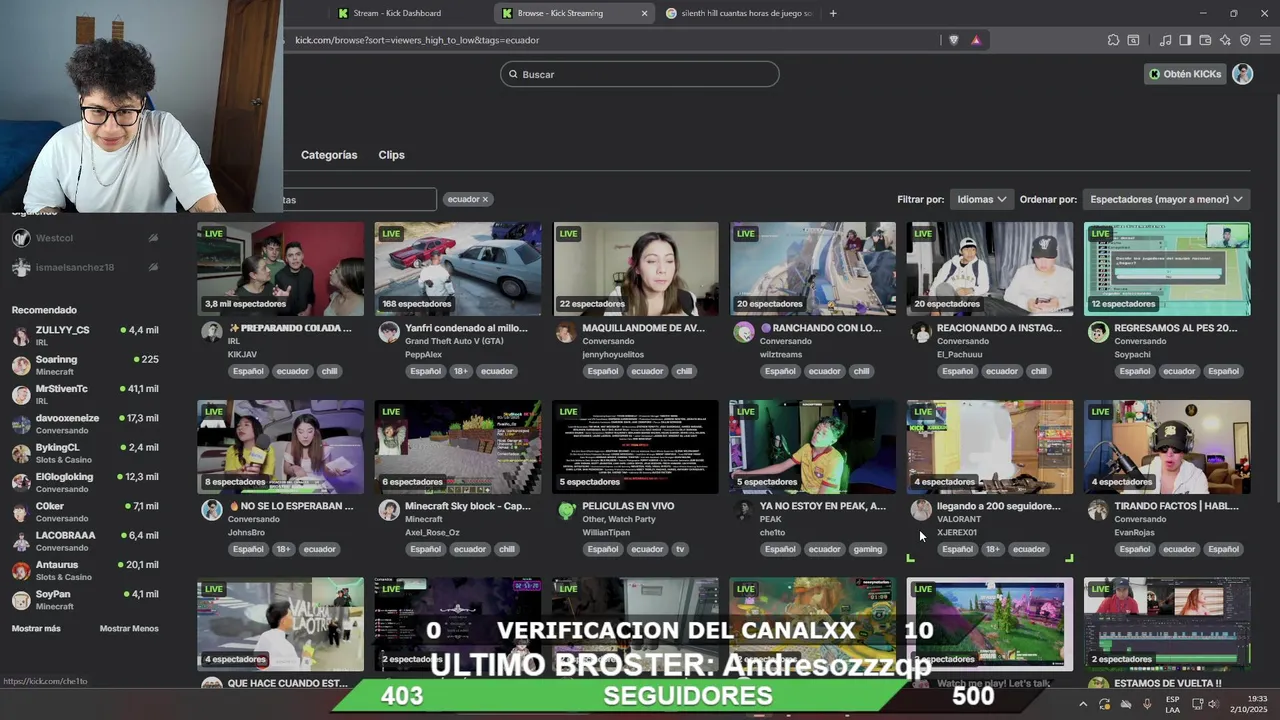Open the Leo AI sparkle icon
Image resolution: width=1280 pixels, height=720 pixels.
[x=1225, y=40]
